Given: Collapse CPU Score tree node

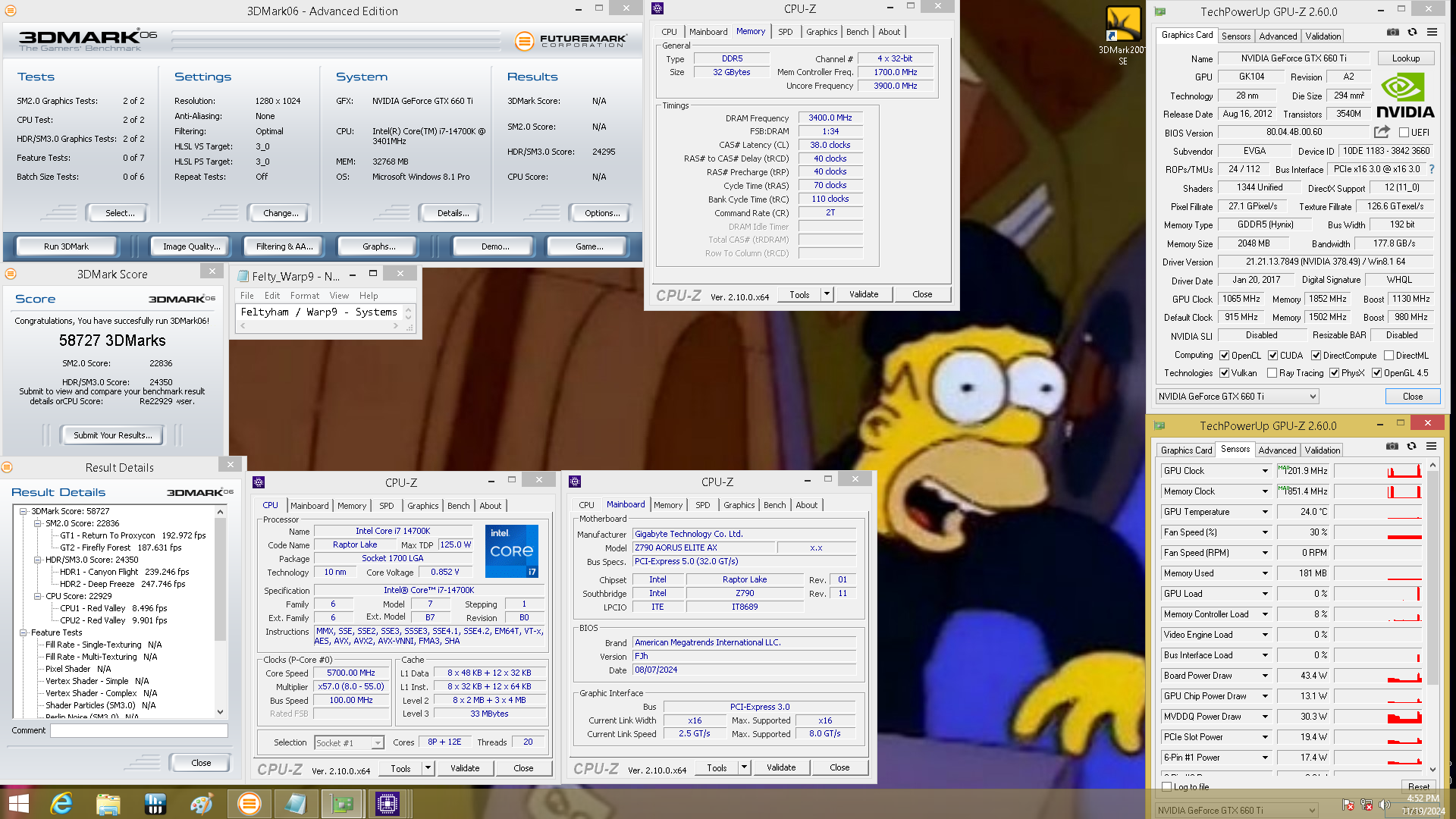Looking at the screenshot, I should tap(37, 596).
